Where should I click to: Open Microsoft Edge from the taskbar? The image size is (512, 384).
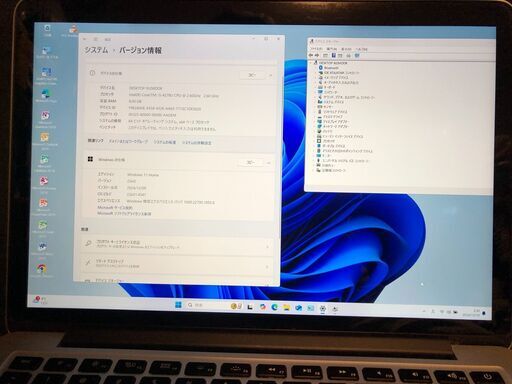[x=275, y=307]
